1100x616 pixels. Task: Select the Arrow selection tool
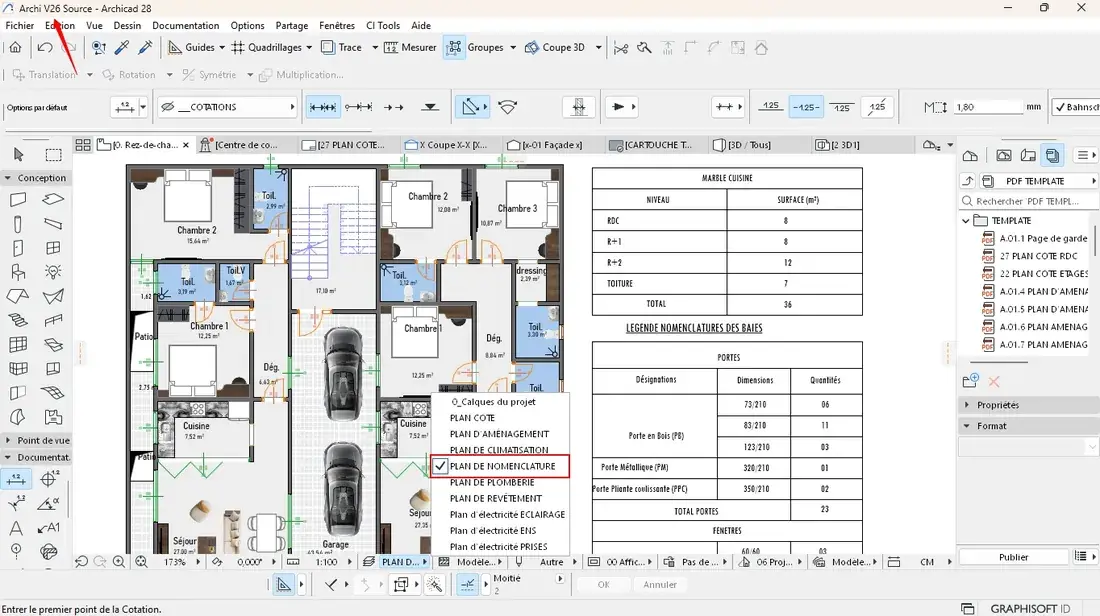[18, 154]
